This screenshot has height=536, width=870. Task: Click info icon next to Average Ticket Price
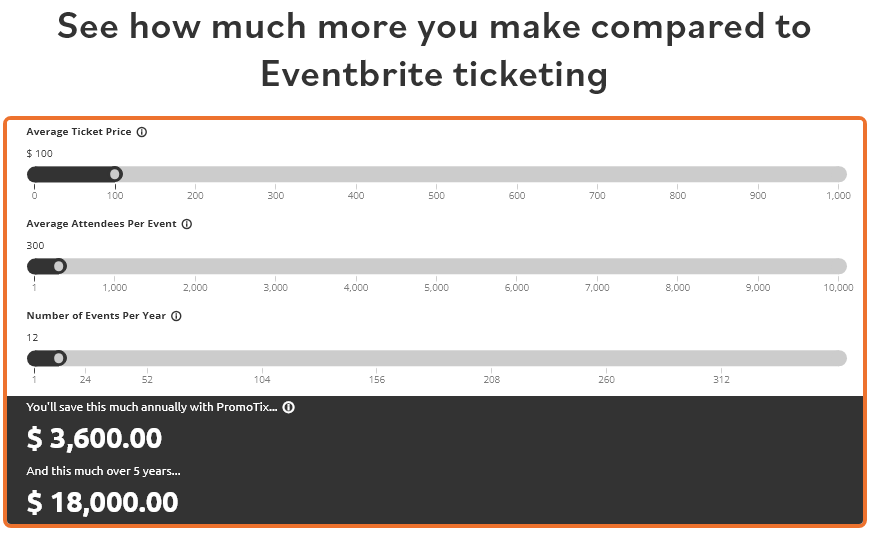142,132
